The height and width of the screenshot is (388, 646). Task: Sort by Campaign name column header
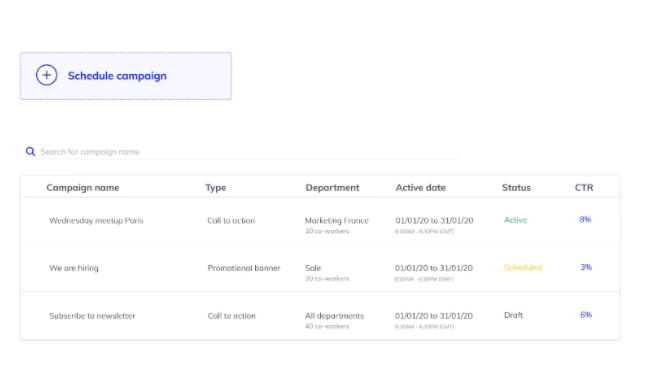pos(83,188)
